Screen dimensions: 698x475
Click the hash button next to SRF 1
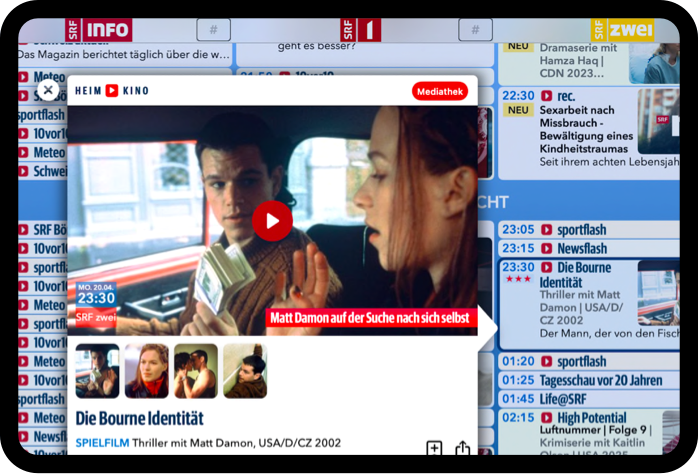[x=475, y=30]
